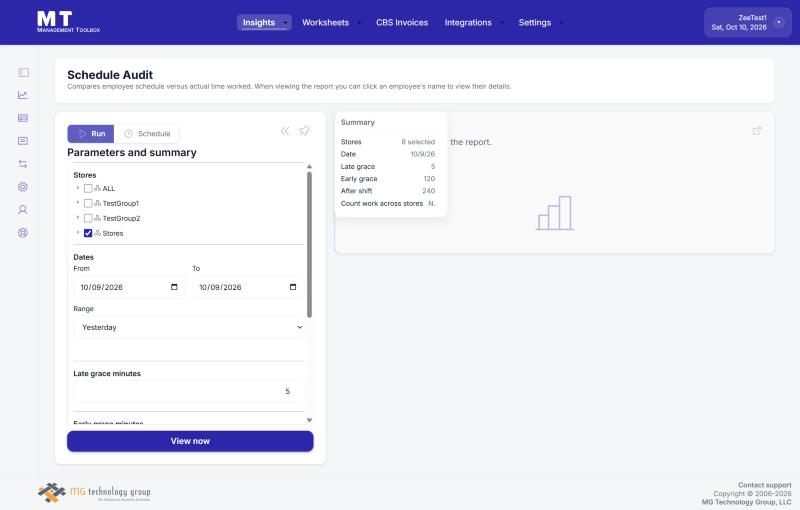Image resolution: width=800 pixels, height=510 pixels.
Task: Pin the parameters panel with pin icon
Action: pyautogui.click(x=304, y=131)
